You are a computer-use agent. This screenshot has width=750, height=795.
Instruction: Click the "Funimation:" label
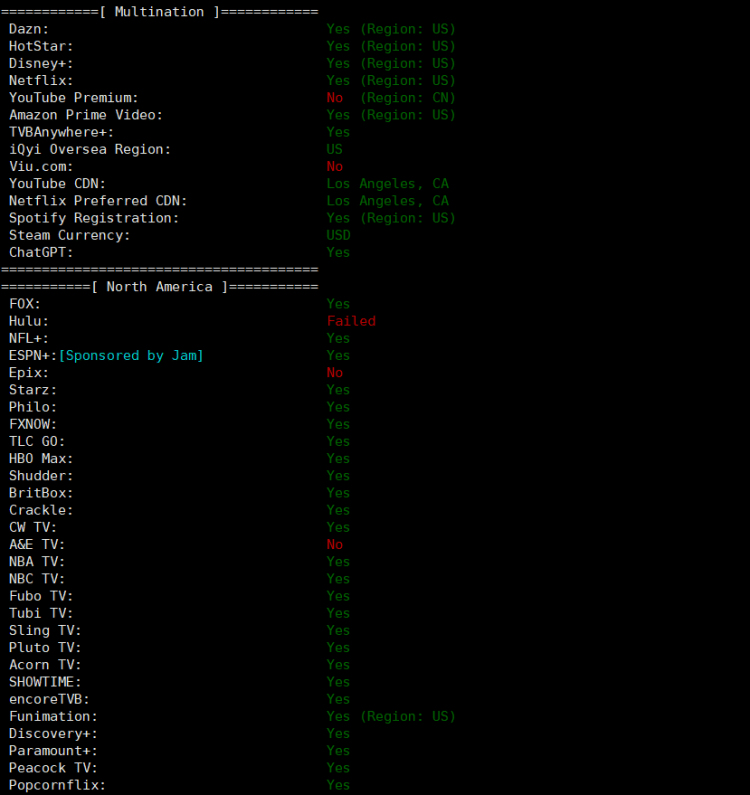click(53, 716)
